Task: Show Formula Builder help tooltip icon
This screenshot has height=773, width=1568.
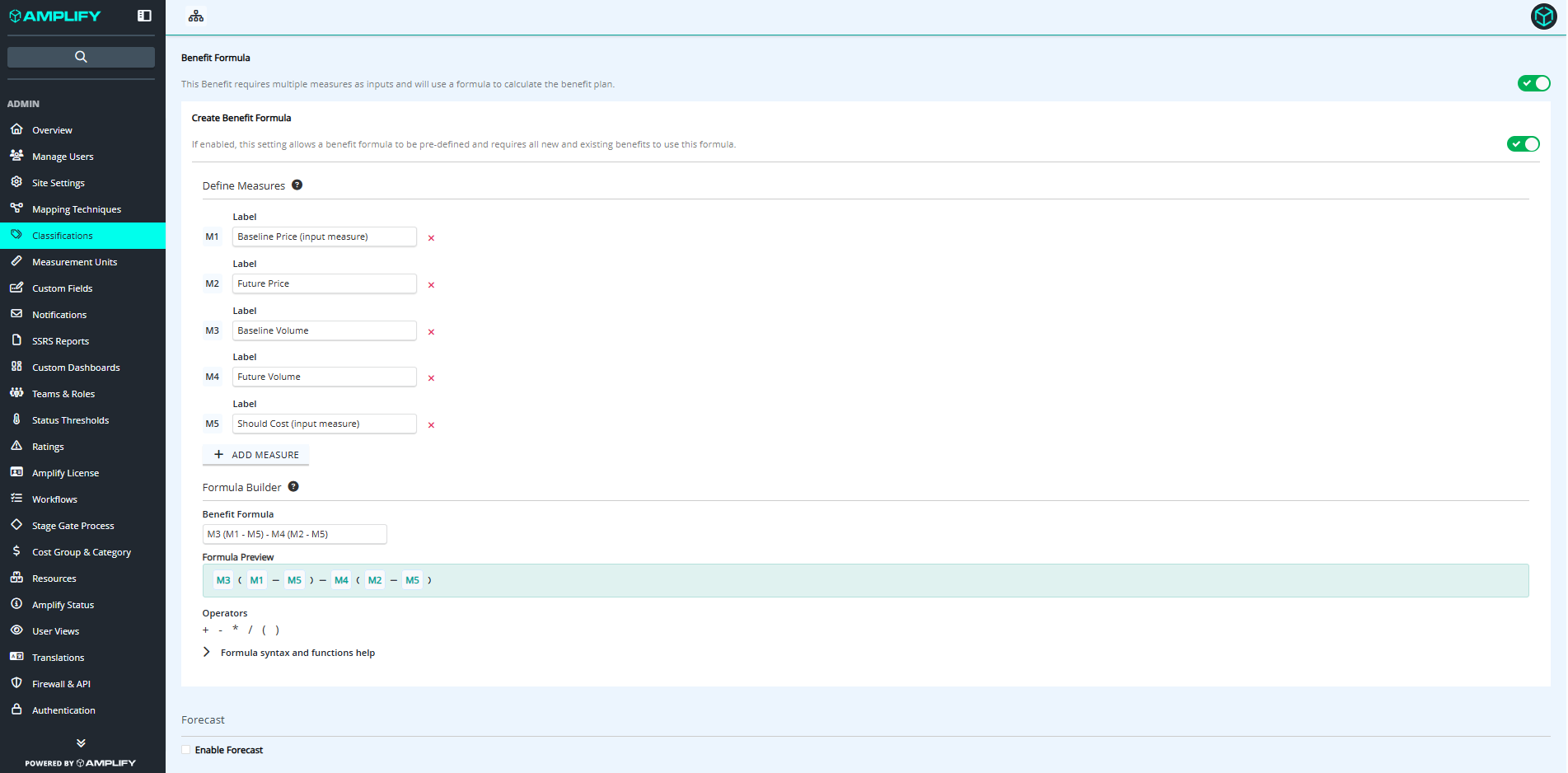Action: click(x=293, y=487)
